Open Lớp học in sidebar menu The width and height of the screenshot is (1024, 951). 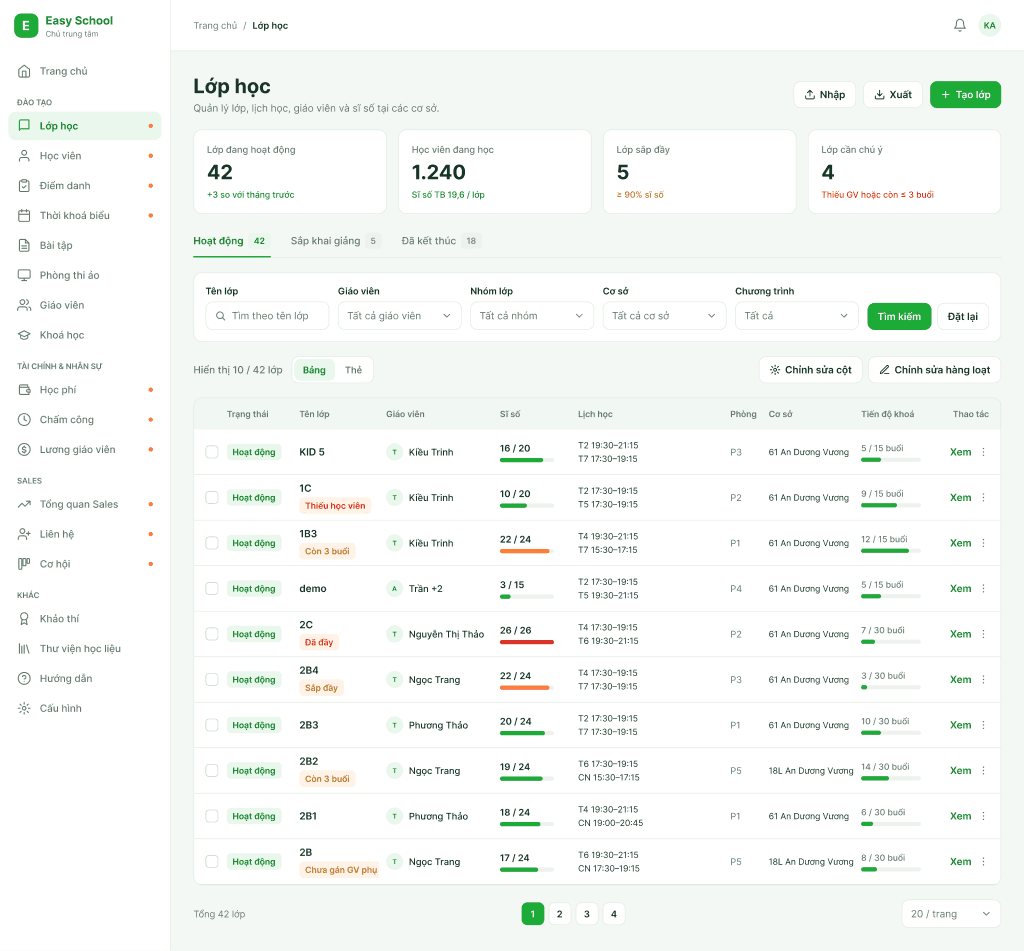point(85,126)
